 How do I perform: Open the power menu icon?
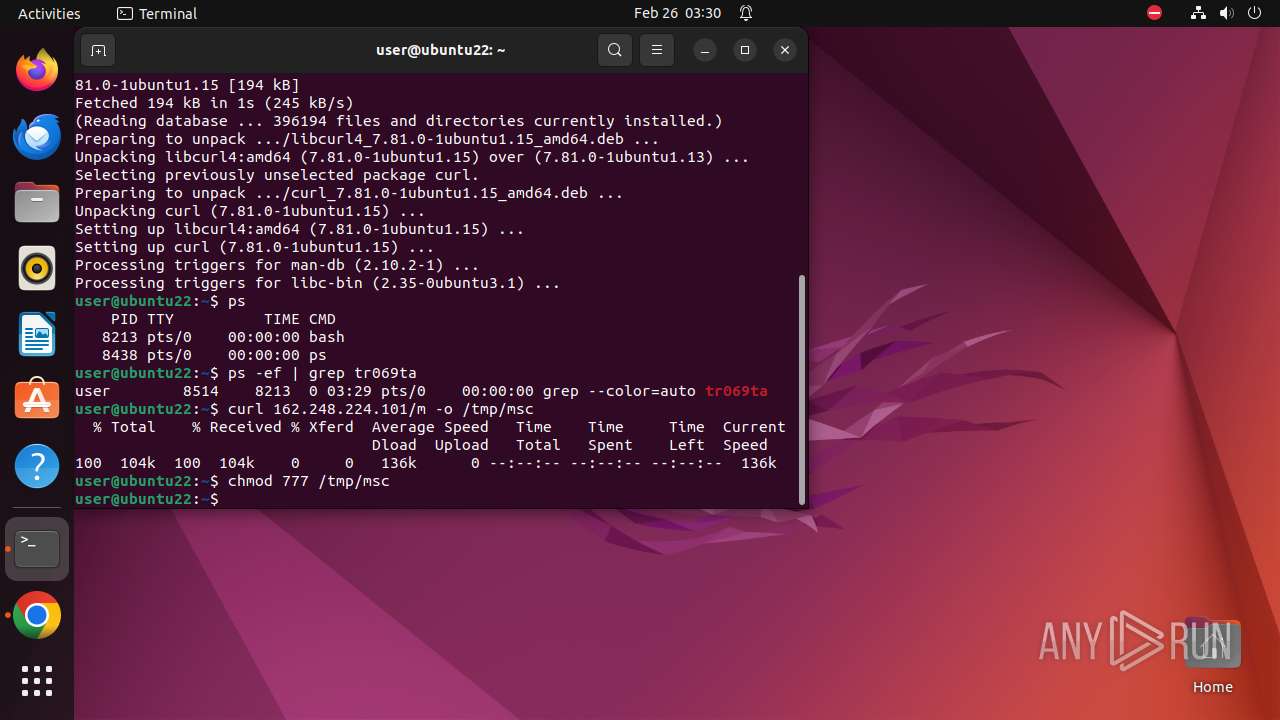[x=1255, y=14]
